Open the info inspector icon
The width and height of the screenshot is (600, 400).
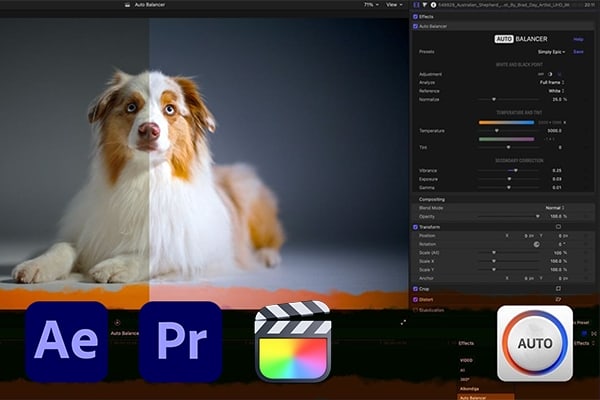[434, 5]
